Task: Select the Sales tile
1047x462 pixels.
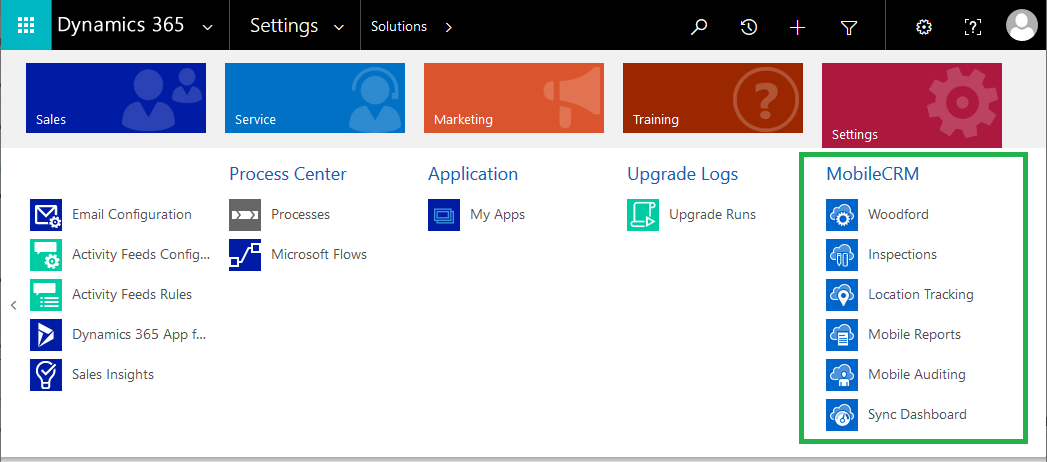Action: [x=116, y=98]
